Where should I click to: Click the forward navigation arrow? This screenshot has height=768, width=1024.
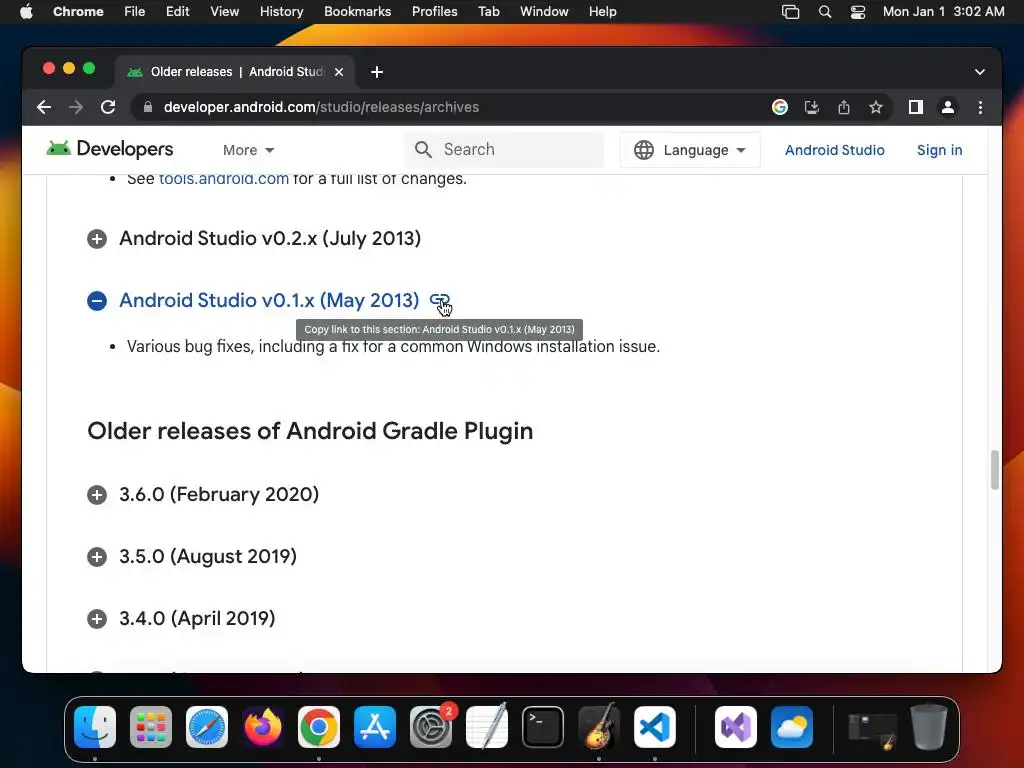(76, 107)
